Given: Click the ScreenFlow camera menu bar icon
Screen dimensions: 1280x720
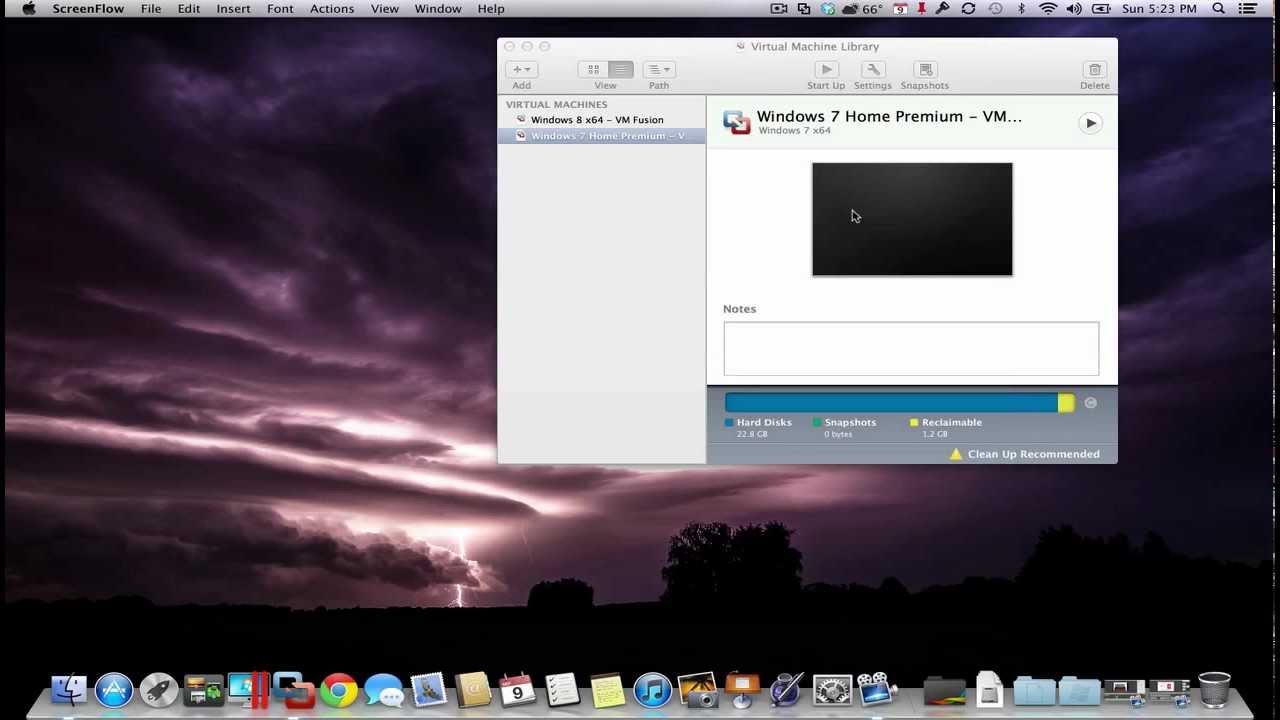Looking at the screenshot, I should point(779,9).
